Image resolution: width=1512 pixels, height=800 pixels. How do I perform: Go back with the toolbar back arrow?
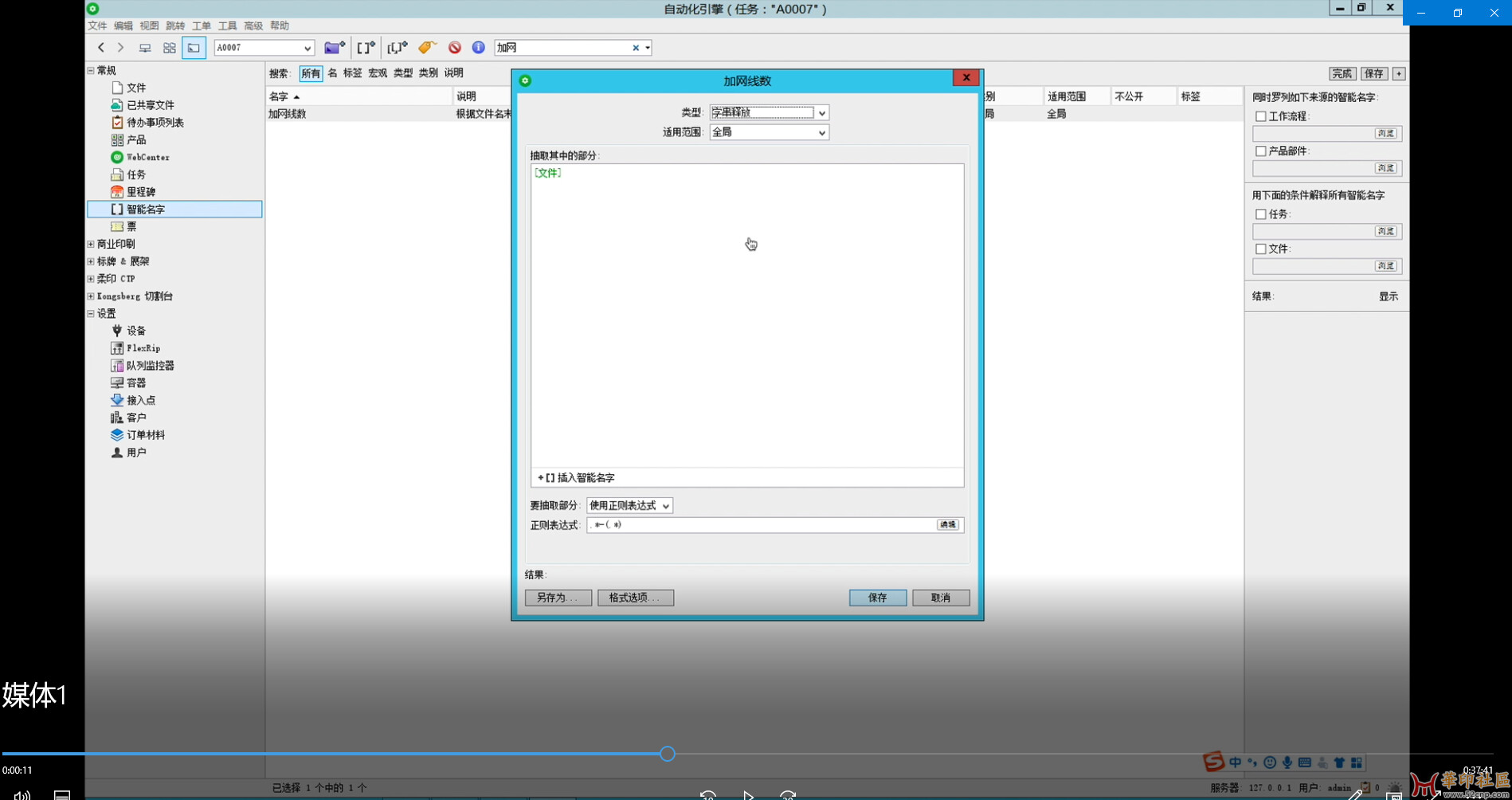click(x=101, y=48)
